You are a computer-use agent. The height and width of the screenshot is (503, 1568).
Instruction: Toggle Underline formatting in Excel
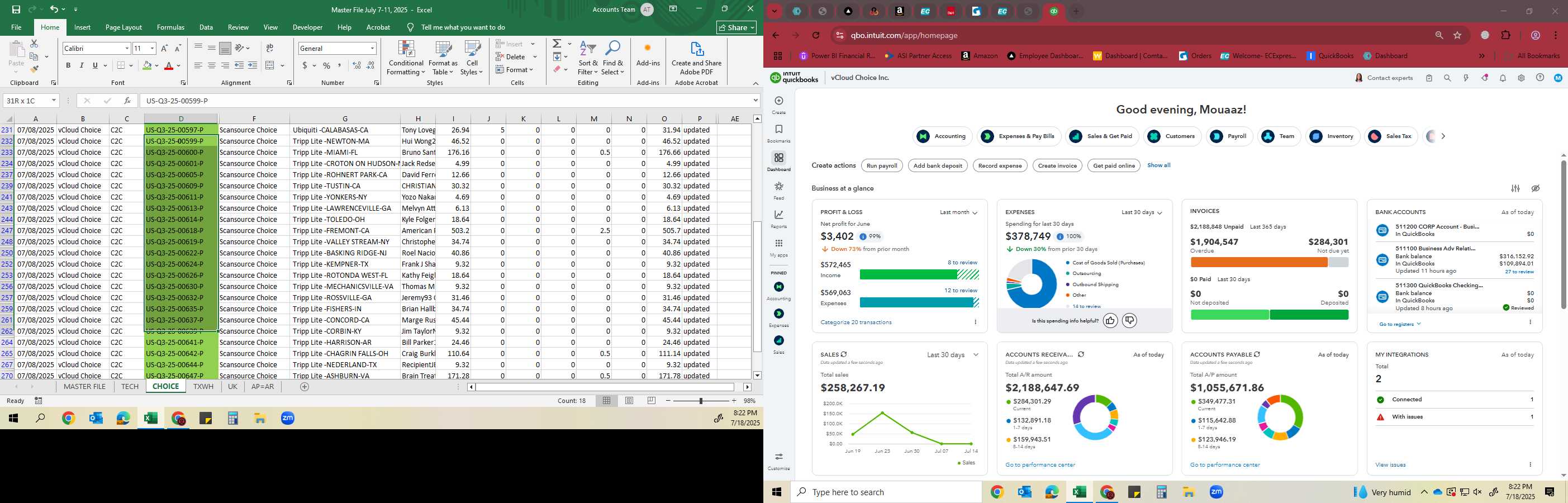[95, 65]
